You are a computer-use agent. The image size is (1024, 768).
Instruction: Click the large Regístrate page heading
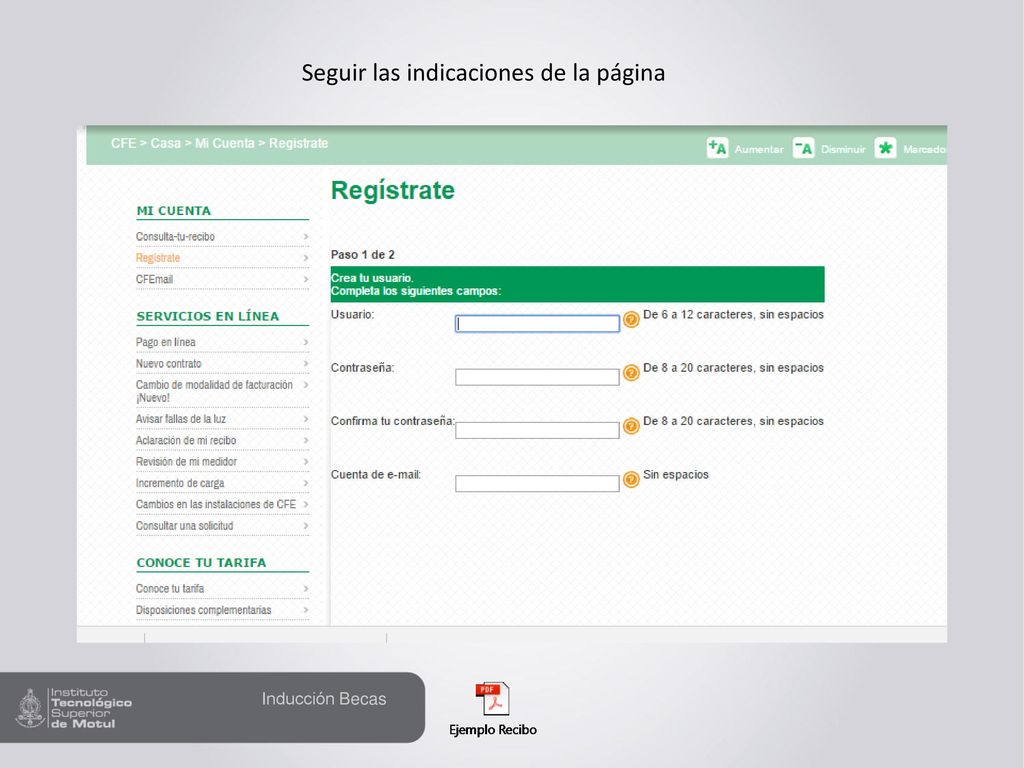(392, 191)
